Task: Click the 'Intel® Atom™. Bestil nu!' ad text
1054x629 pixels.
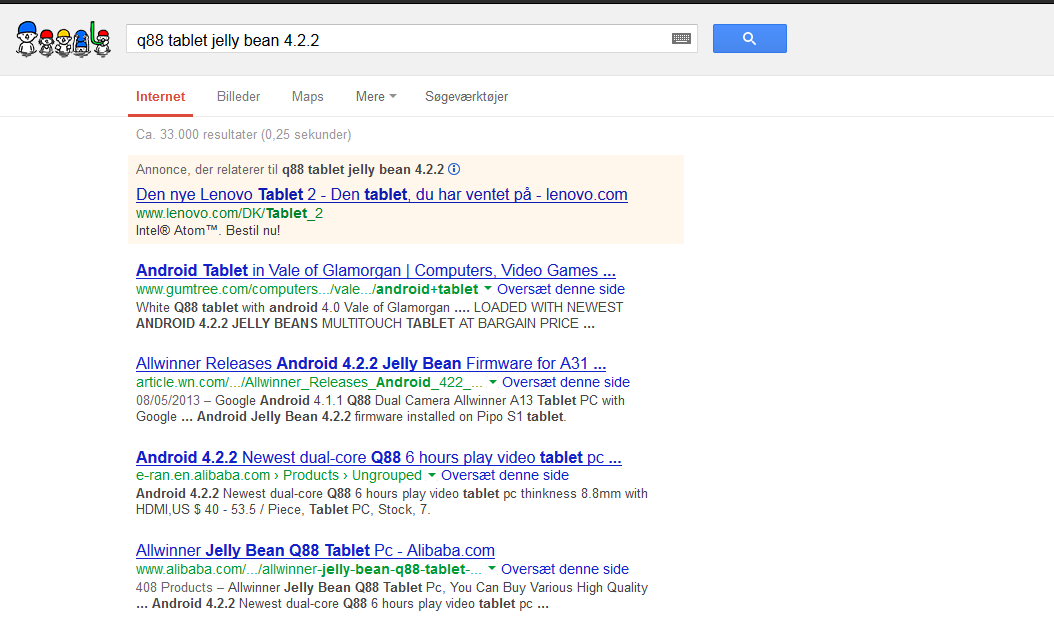Action: [208, 230]
